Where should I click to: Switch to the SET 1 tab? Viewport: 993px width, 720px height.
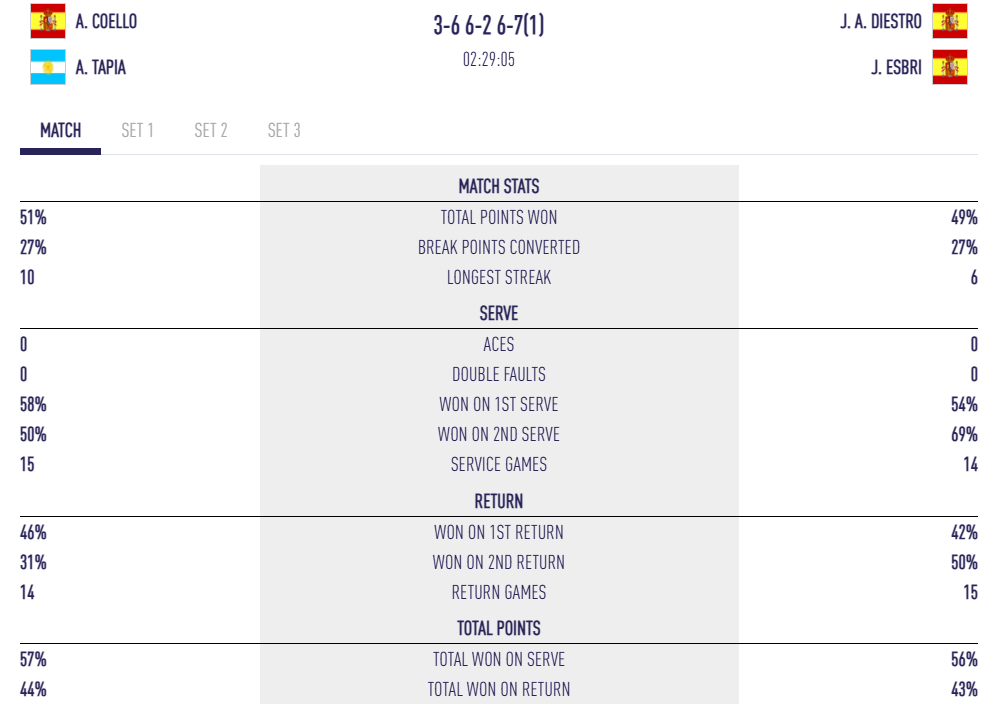tap(137, 131)
